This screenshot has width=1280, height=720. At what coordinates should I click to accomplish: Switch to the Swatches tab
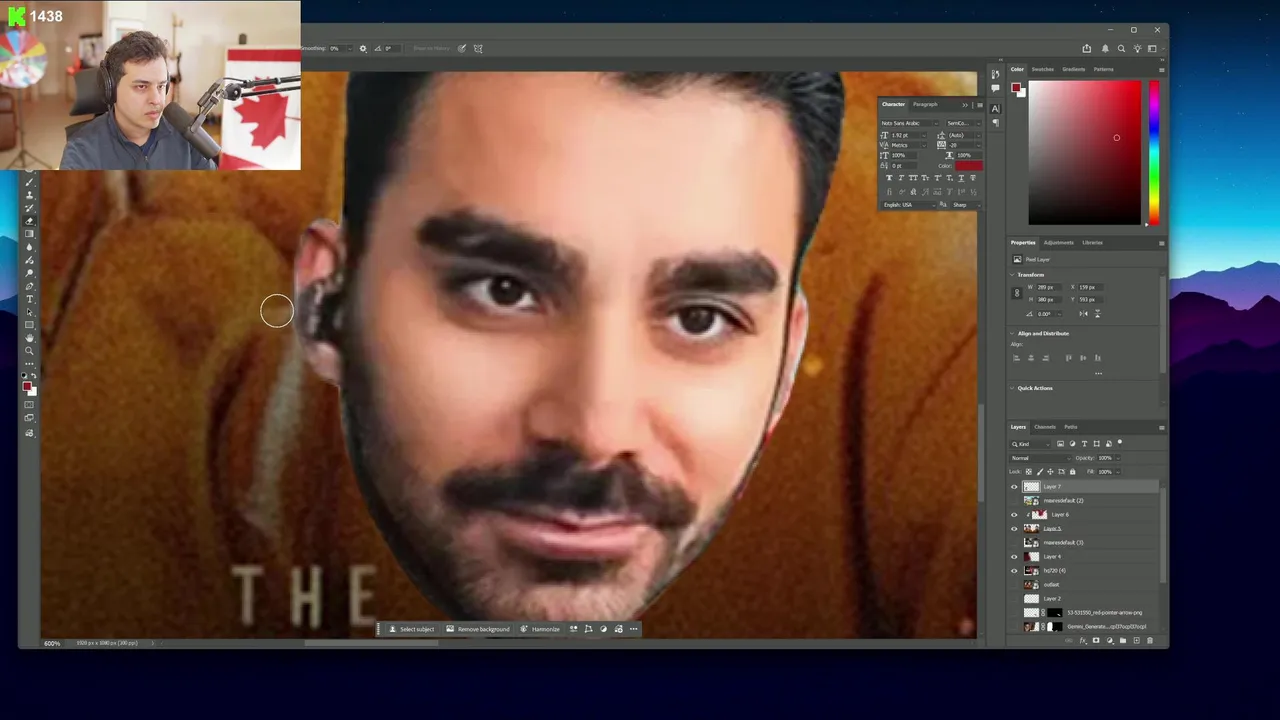click(1043, 69)
